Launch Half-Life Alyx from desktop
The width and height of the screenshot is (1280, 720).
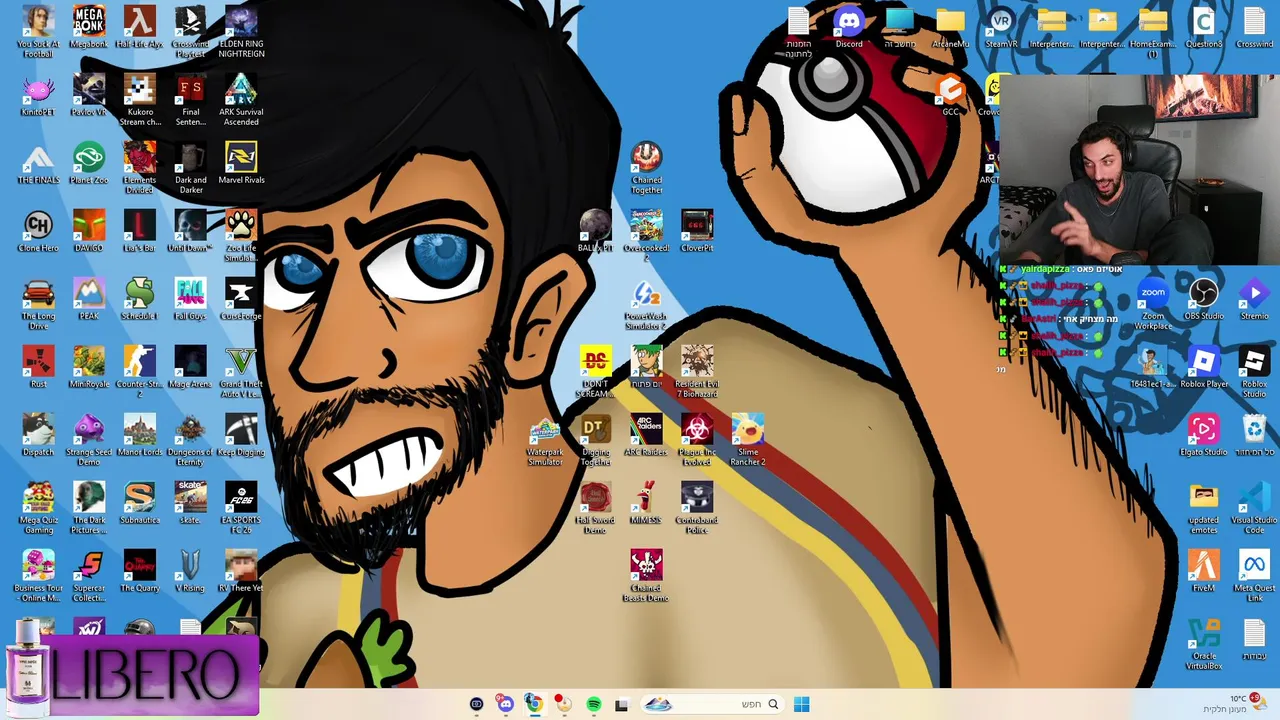[140, 27]
